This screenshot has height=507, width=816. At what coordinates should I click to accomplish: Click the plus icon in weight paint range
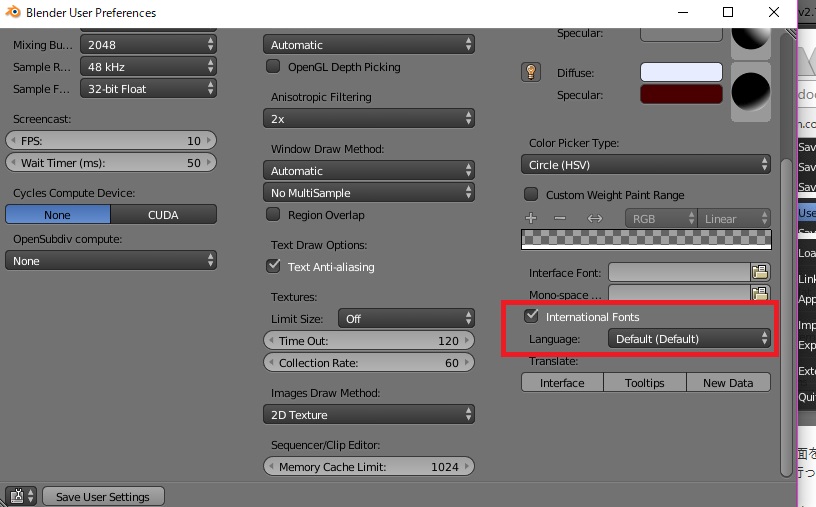[x=531, y=218]
